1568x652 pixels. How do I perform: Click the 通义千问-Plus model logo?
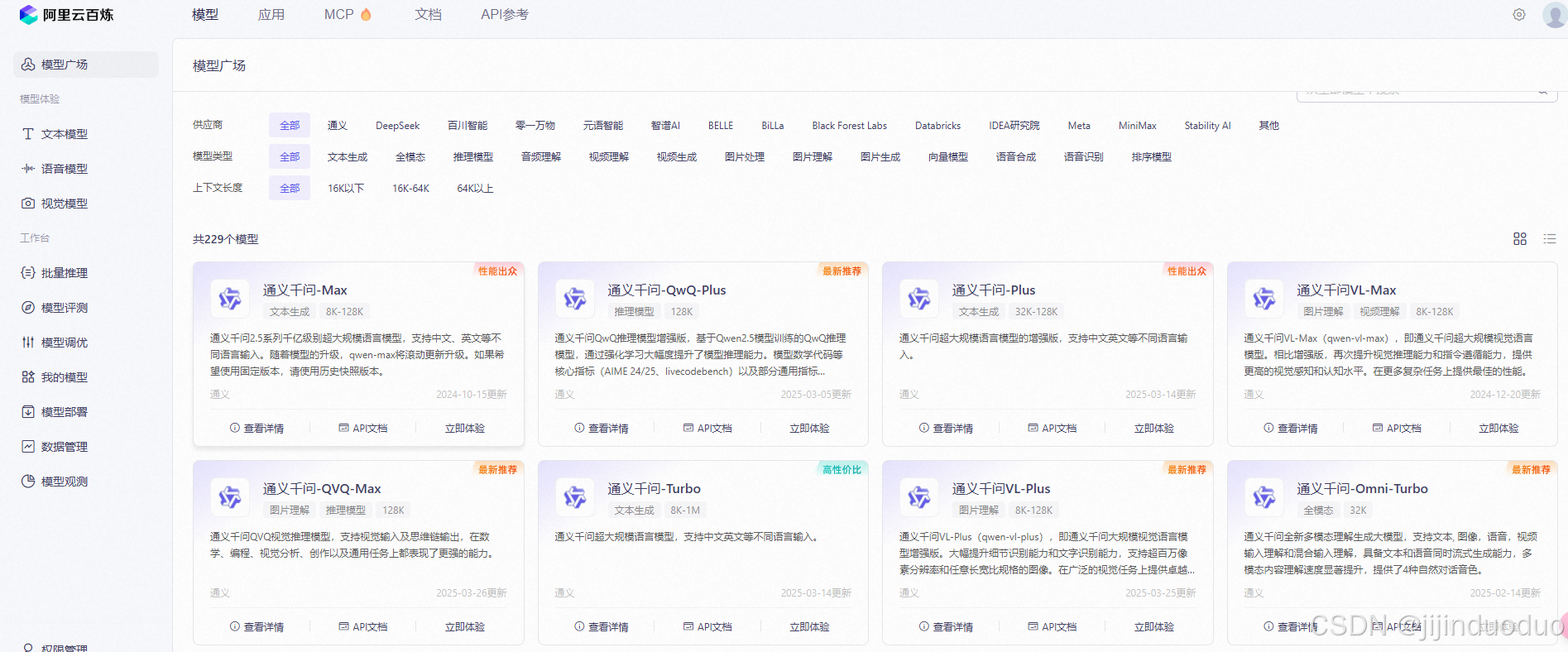point(919,299)
